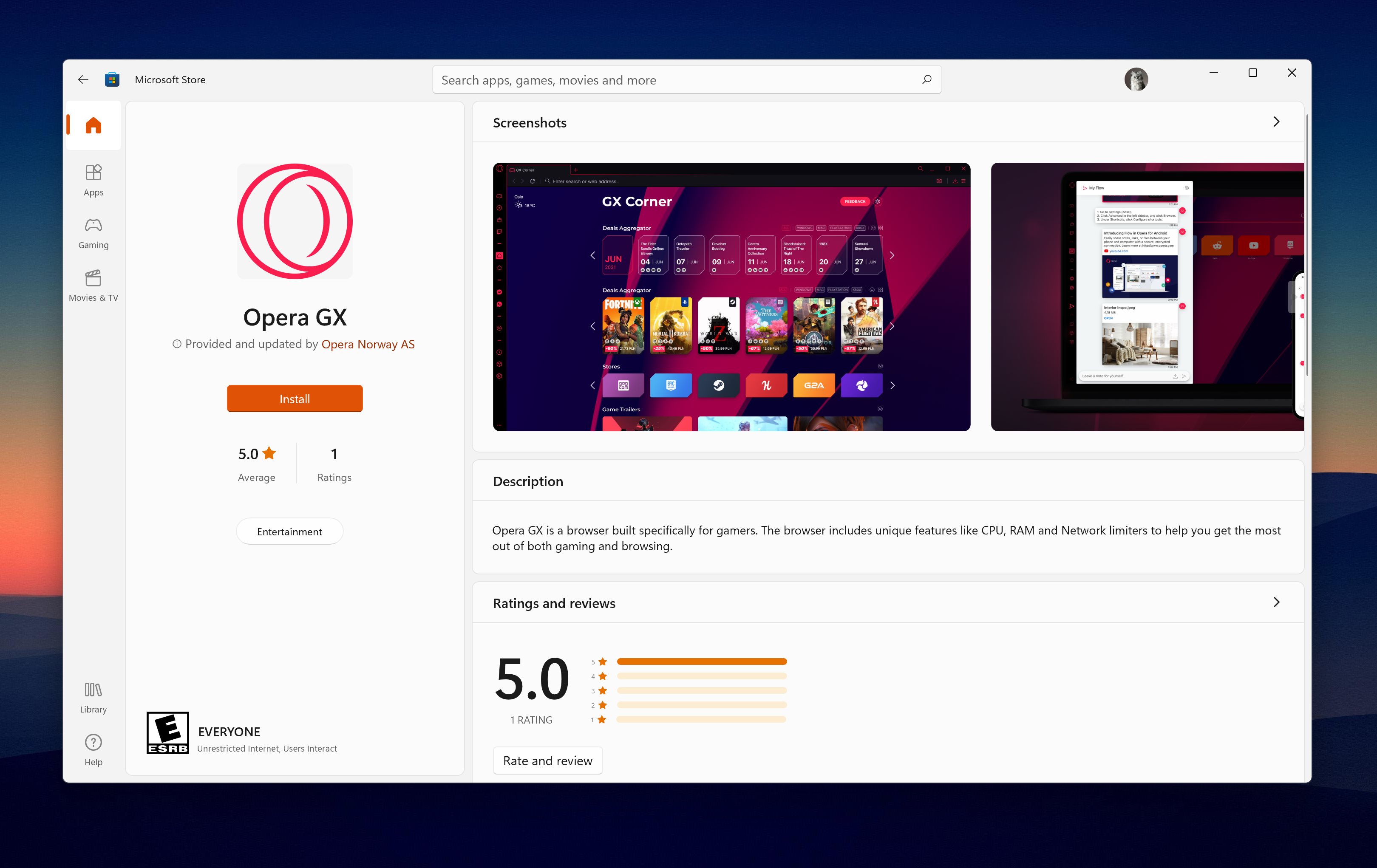Viewport: 1377px width, 868px height.
Task: Open the Help question mark icon
Action: pos(93,742)
